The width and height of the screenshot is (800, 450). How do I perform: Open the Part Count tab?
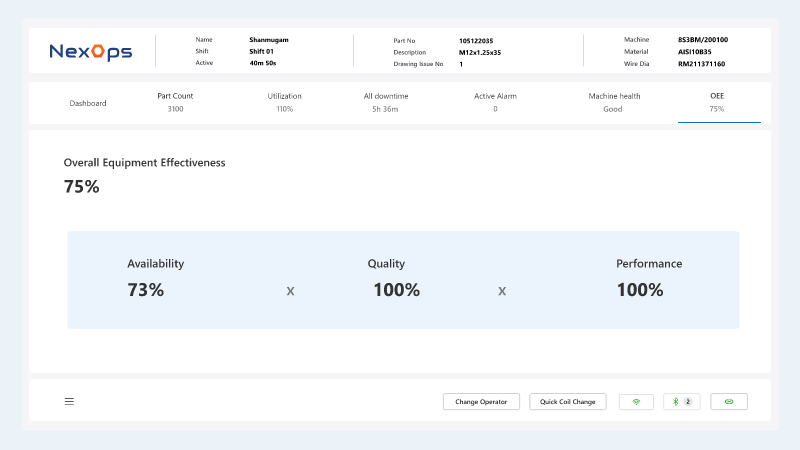point(175,102)
